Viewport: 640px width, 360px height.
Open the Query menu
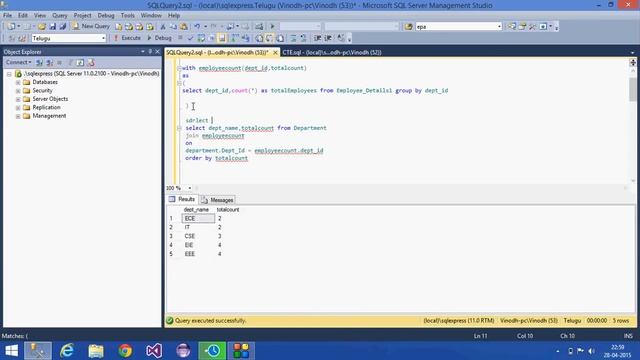(60, 16)
